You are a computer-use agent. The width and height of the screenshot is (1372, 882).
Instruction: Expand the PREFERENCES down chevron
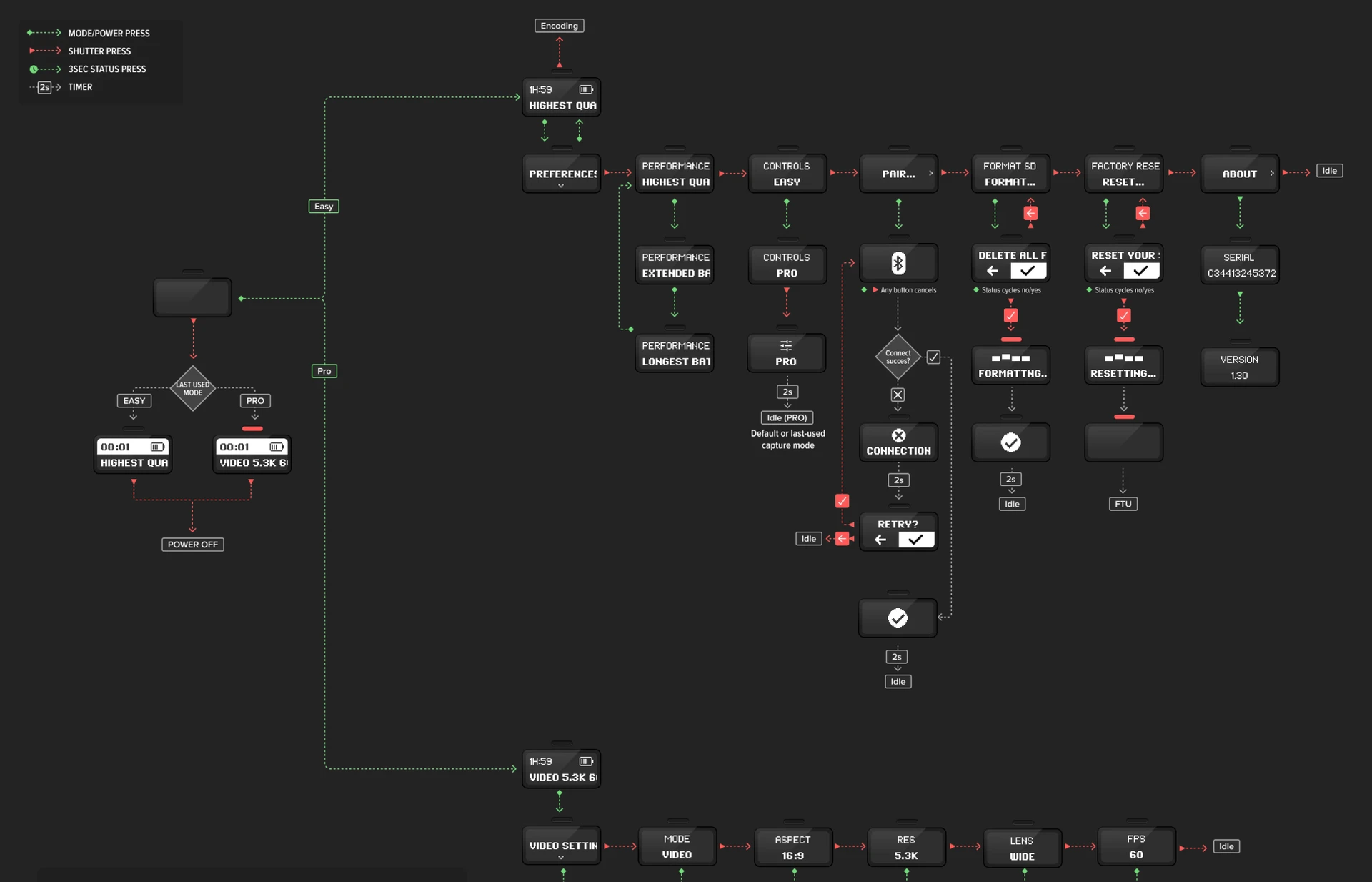[x=561, y=186]
